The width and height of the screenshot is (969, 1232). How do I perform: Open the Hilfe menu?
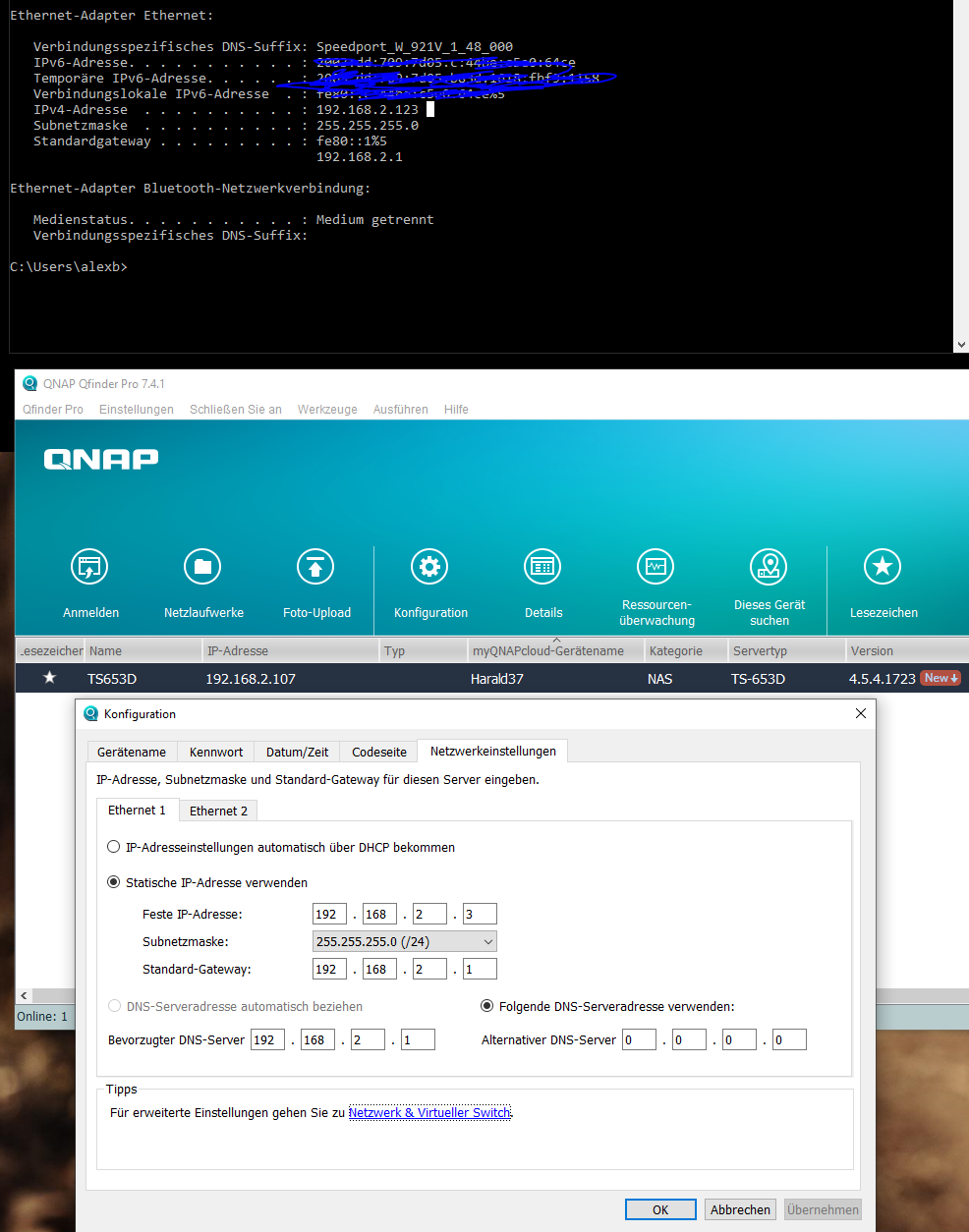[x=456, y=409]
